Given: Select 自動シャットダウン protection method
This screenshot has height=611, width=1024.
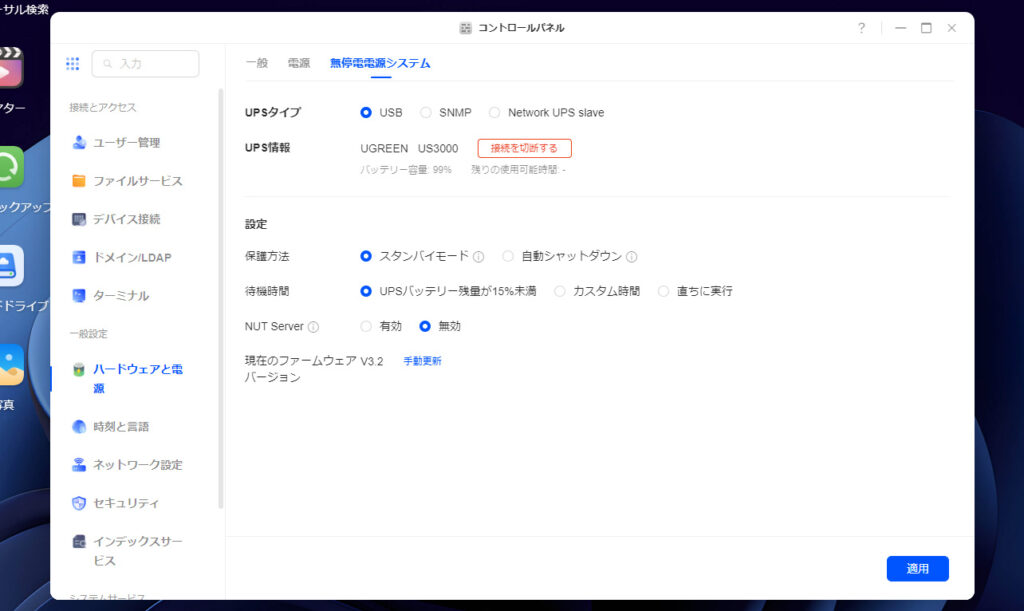Looking at the screenshot, I should pos(508,257).
